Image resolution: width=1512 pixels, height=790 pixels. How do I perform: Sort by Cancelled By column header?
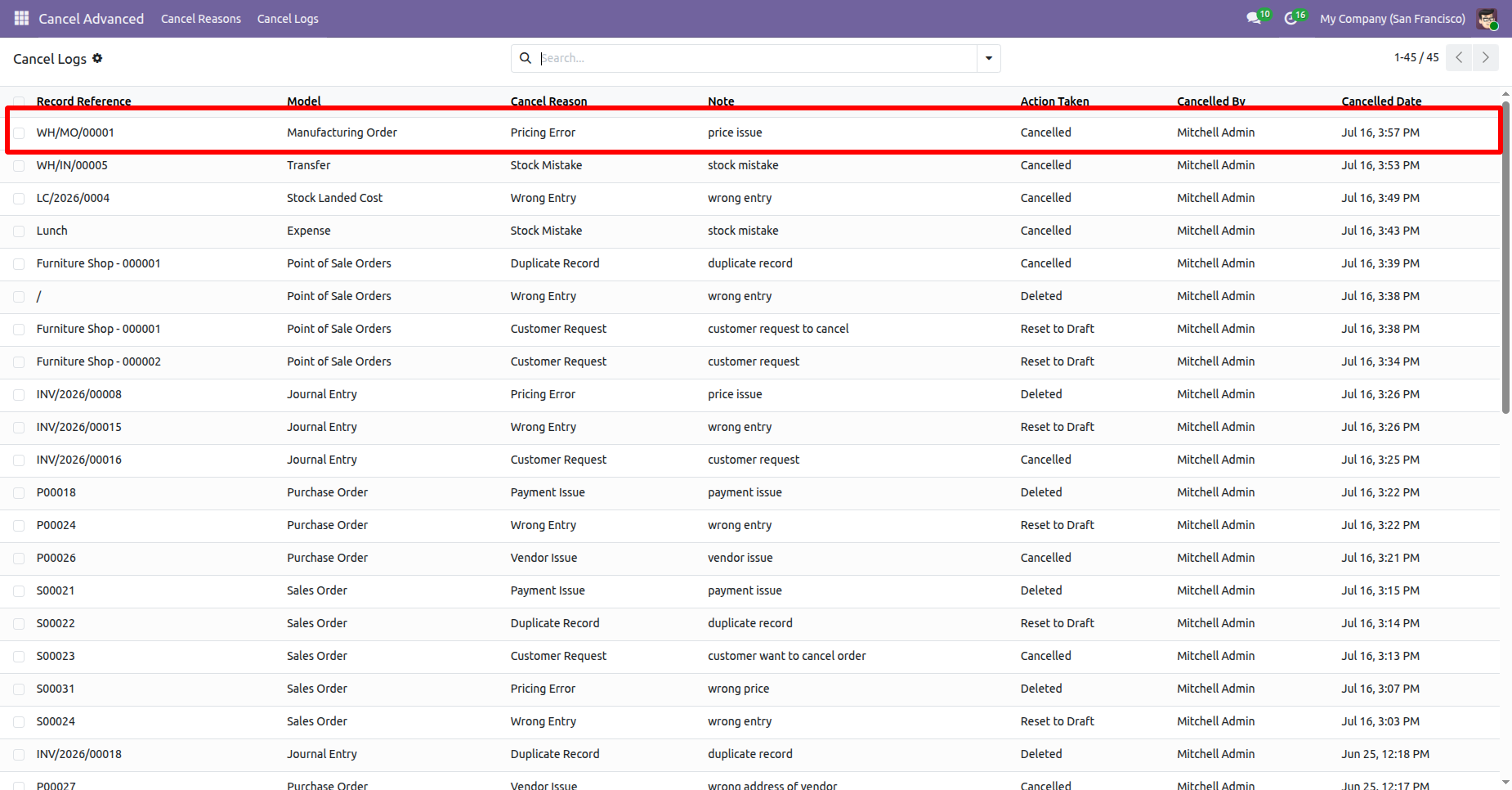click(1211, 101)
